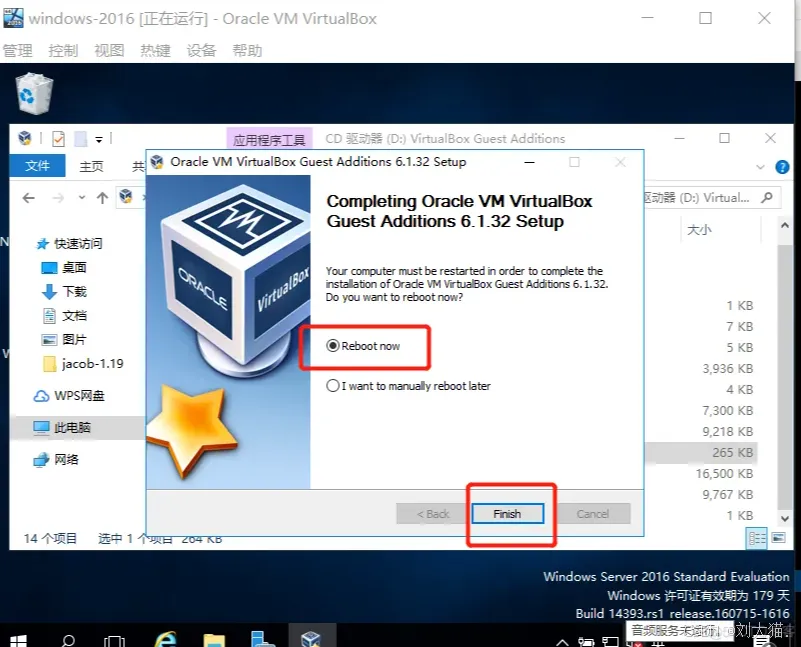Screen dimensions: 801x647
Task: Click the new folder icon in quick access toolbar
Action: (x=81, y=138)
